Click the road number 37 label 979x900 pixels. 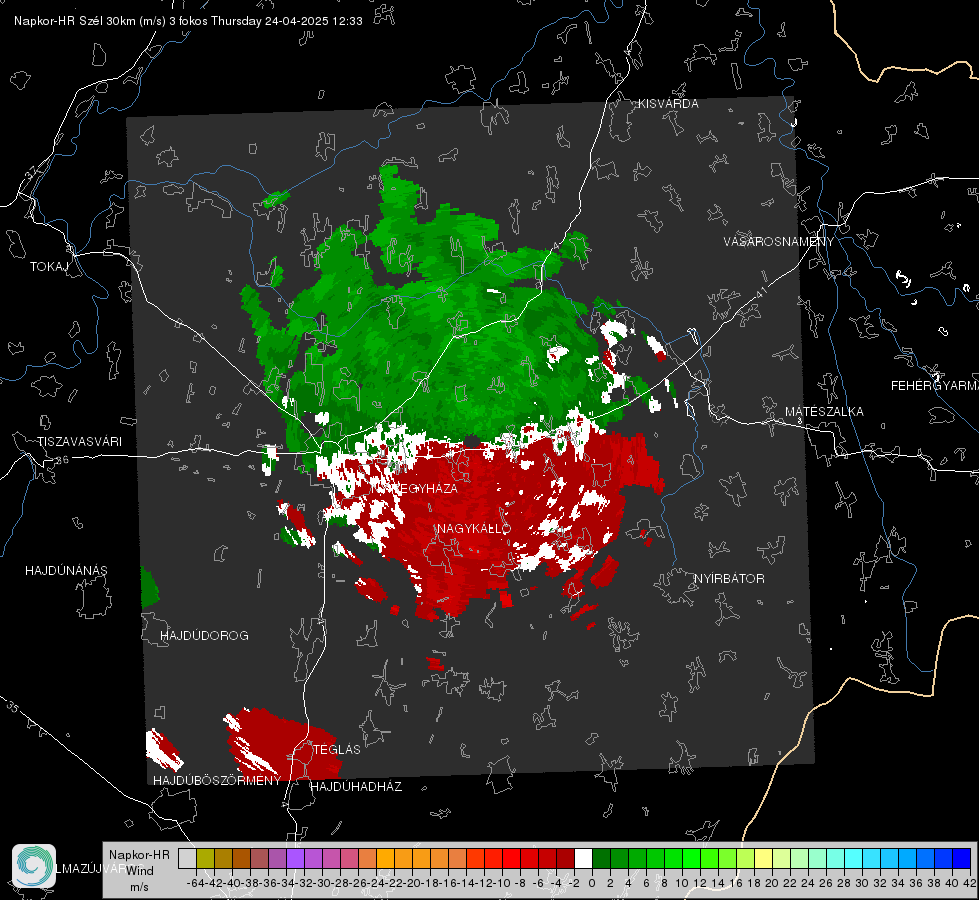click(32, 172)
